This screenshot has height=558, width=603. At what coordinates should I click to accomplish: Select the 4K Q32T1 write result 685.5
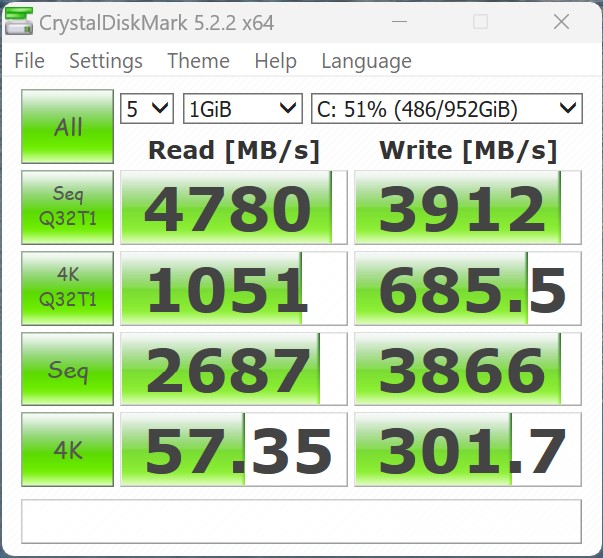point(468,288)
